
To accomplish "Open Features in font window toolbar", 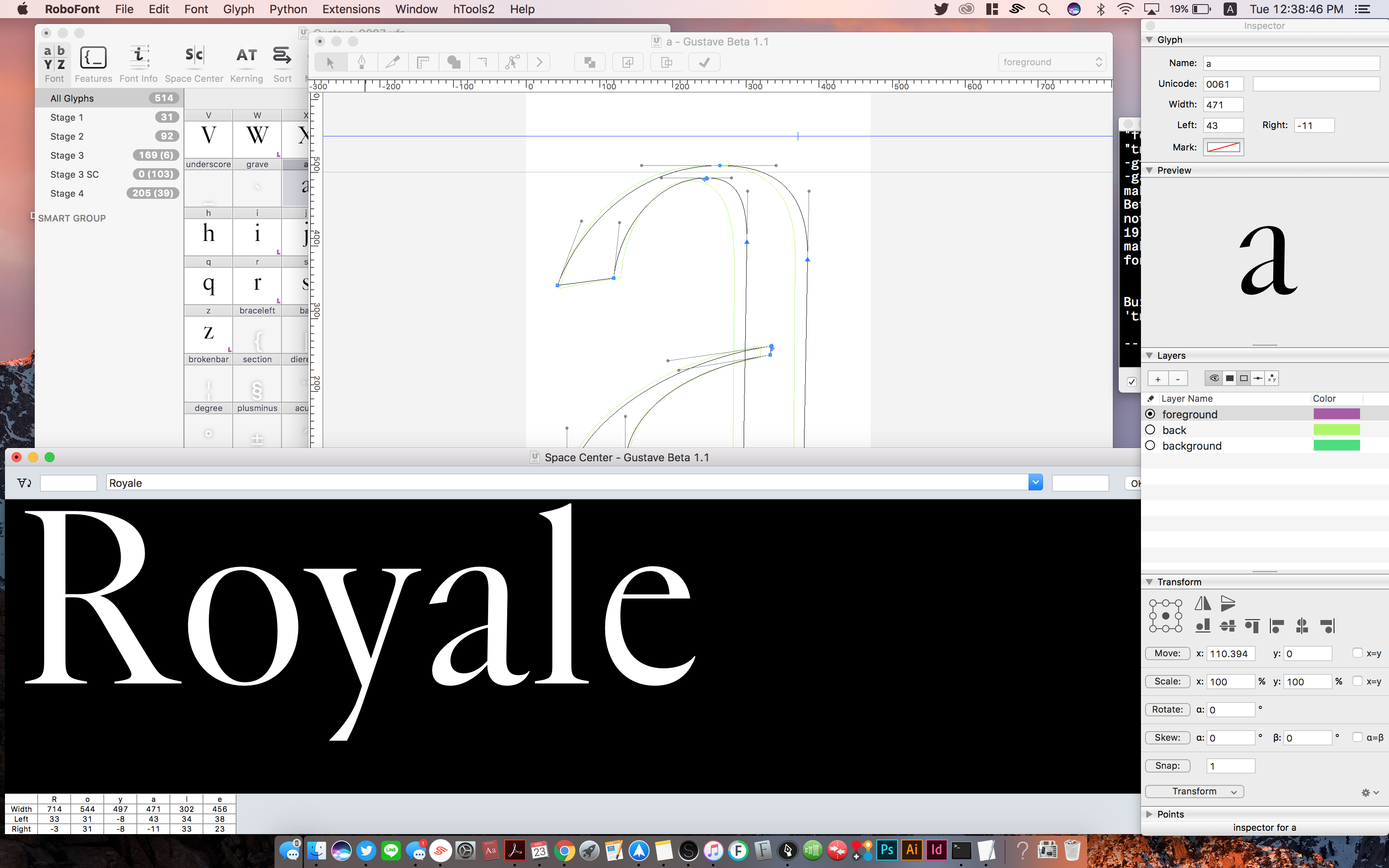I will 93,64.
